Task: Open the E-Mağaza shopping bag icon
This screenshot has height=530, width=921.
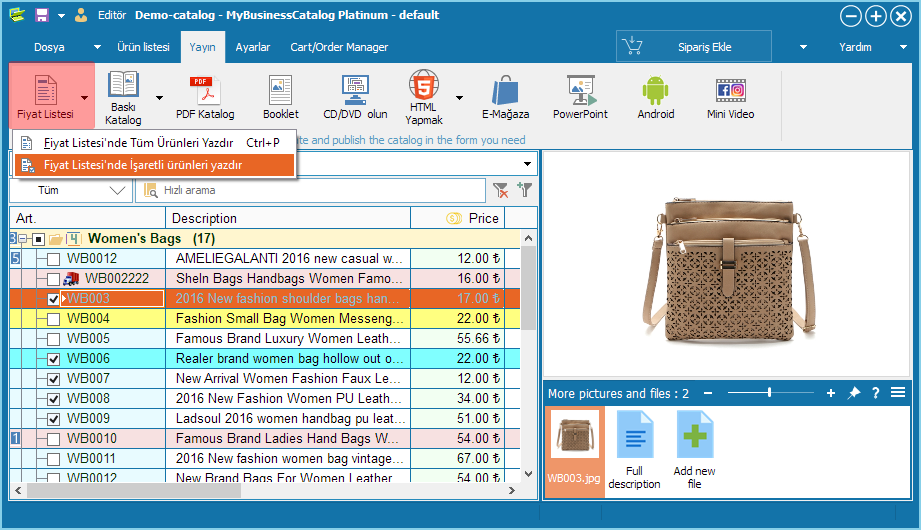Action: click(x=505, y=98)
